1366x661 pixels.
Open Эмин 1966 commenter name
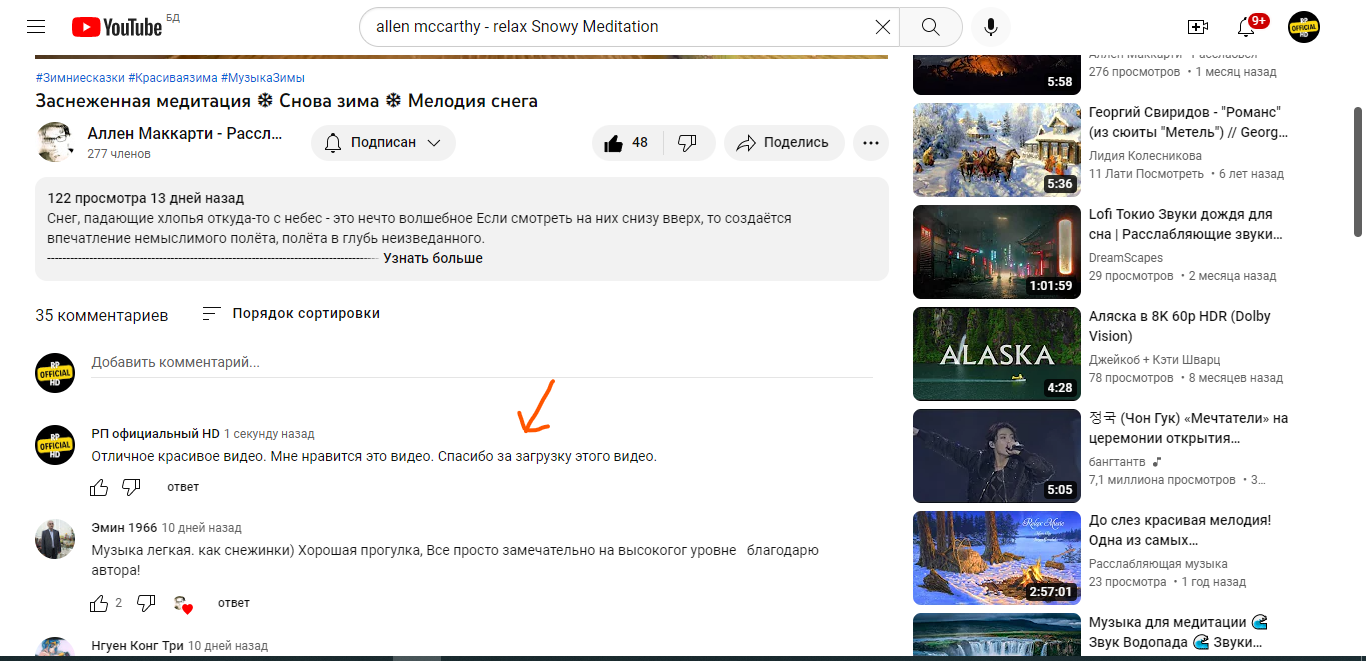pyautogui.click(x=124, y=528)
